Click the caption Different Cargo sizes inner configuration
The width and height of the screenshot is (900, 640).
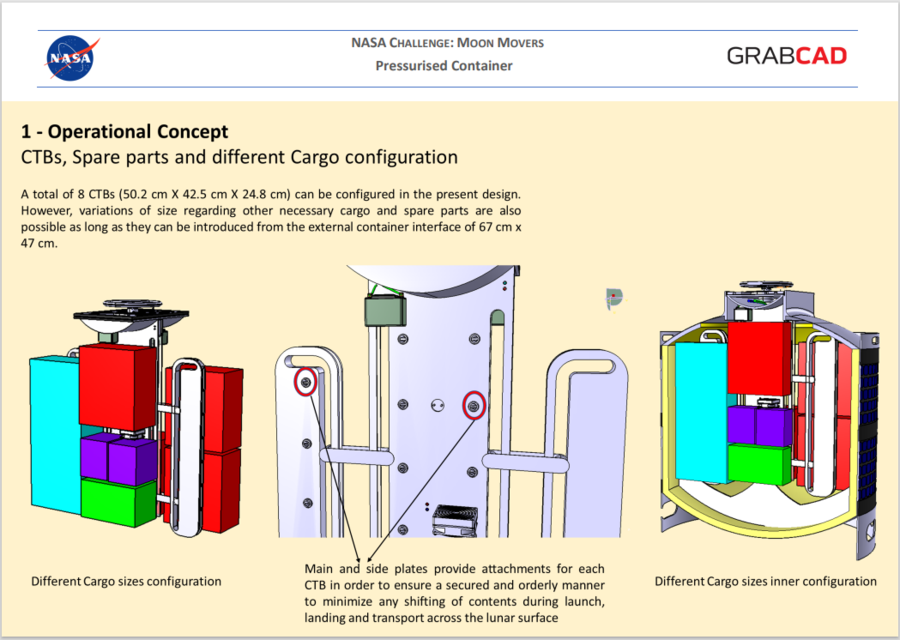pyautogui.click(x=765, y=581)
